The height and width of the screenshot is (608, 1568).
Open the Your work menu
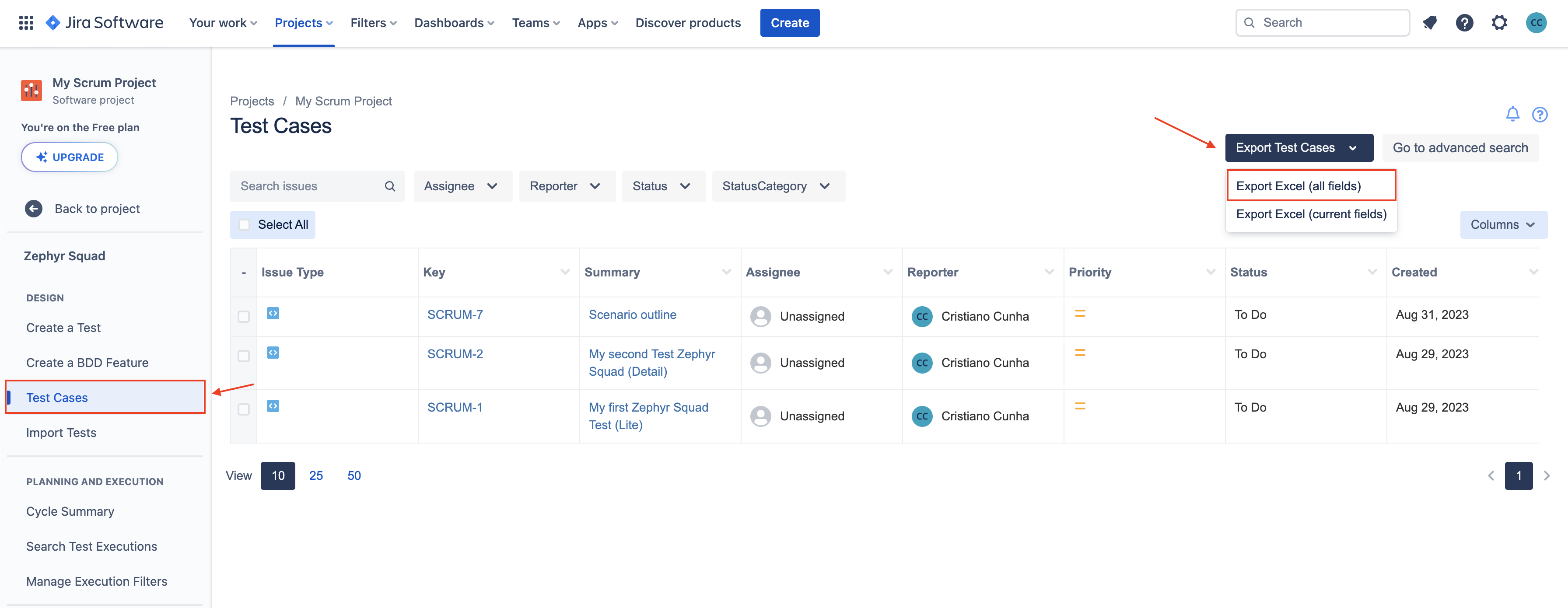(x=223, y=22)
